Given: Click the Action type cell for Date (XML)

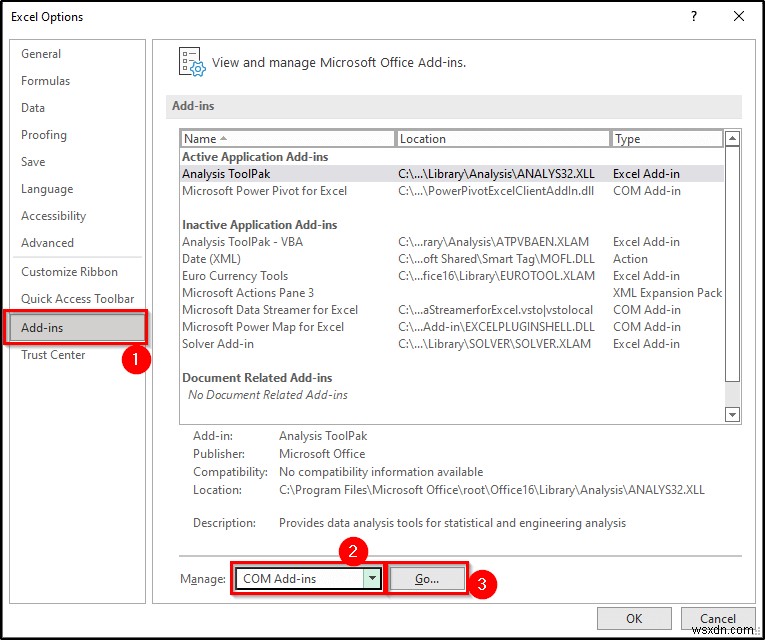Looking at the screenshot, I should coord(630,259).
